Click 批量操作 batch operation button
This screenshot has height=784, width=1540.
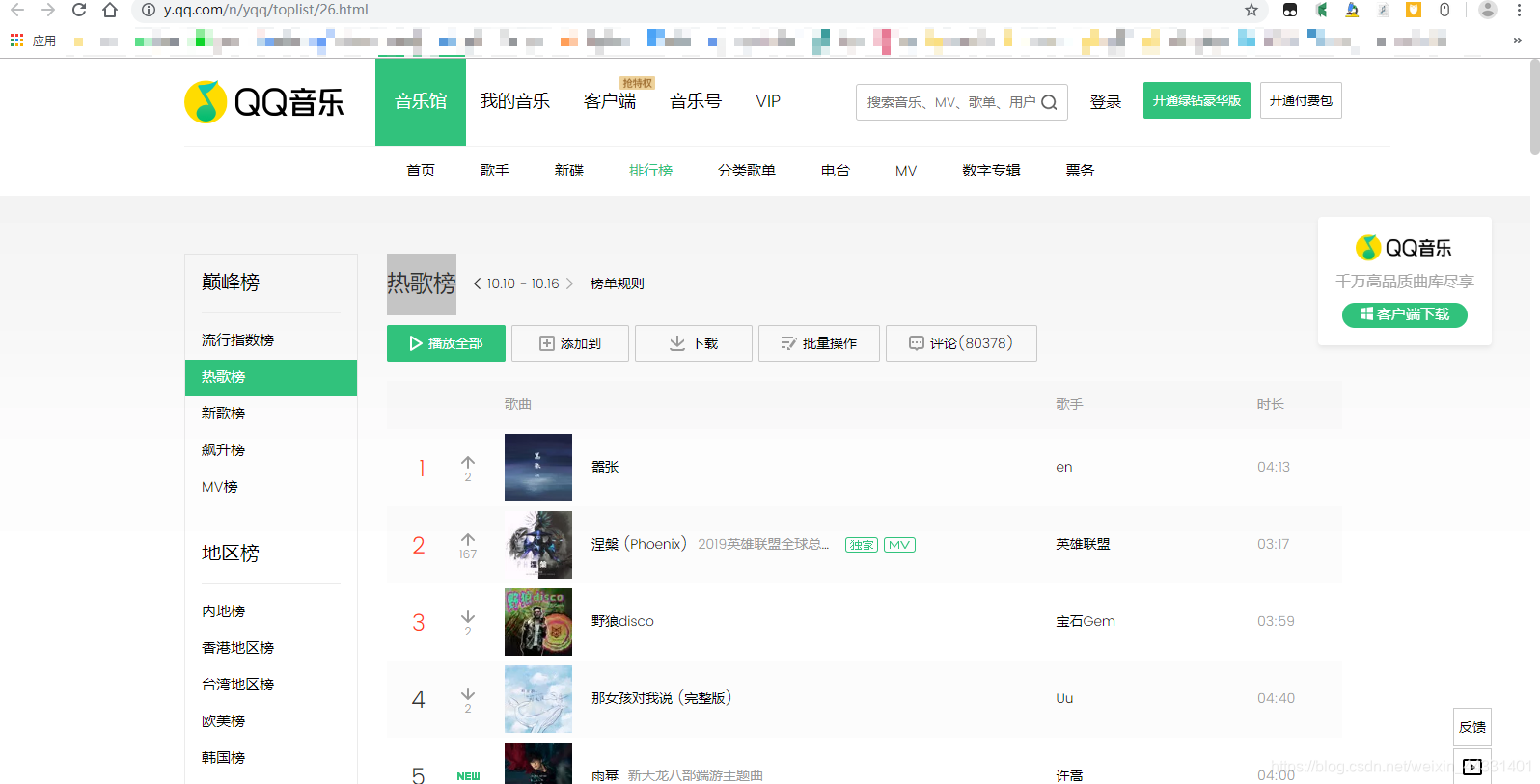819,343
